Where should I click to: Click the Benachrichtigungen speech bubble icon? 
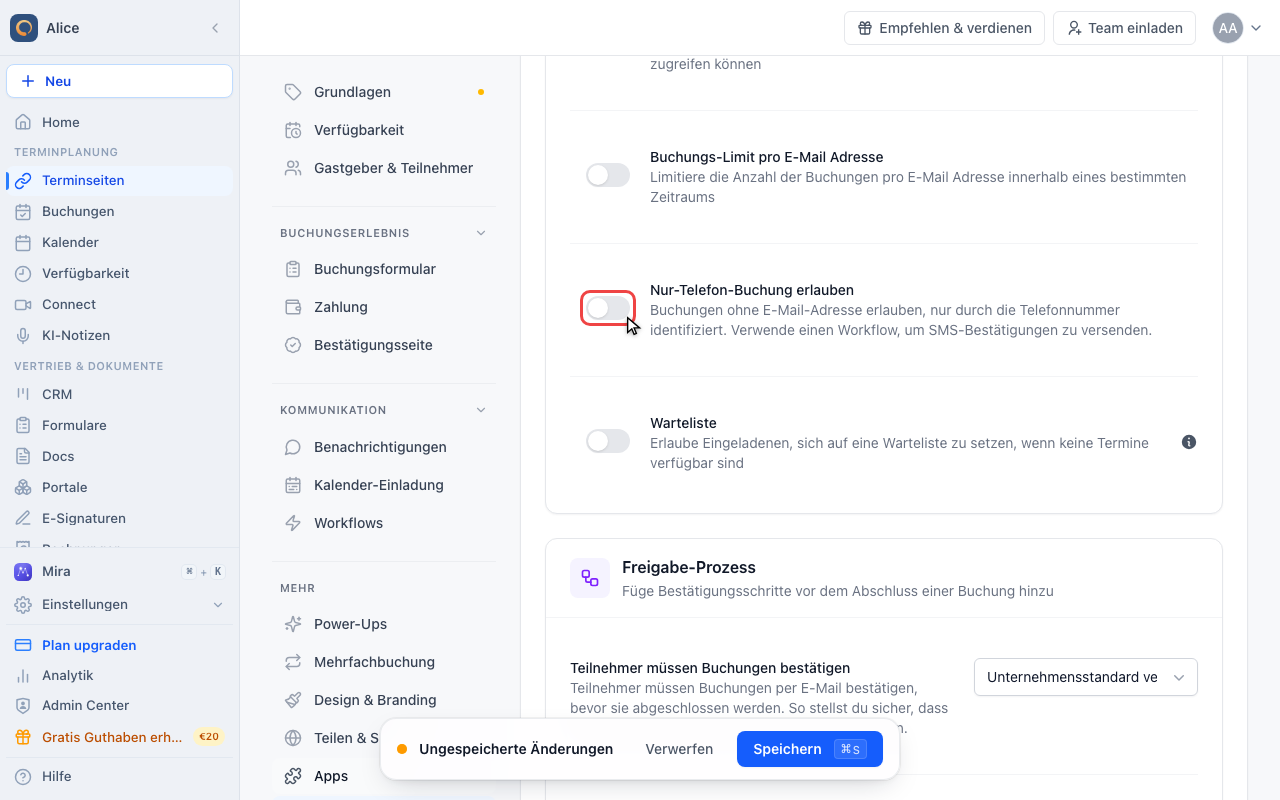coord(293,447)
